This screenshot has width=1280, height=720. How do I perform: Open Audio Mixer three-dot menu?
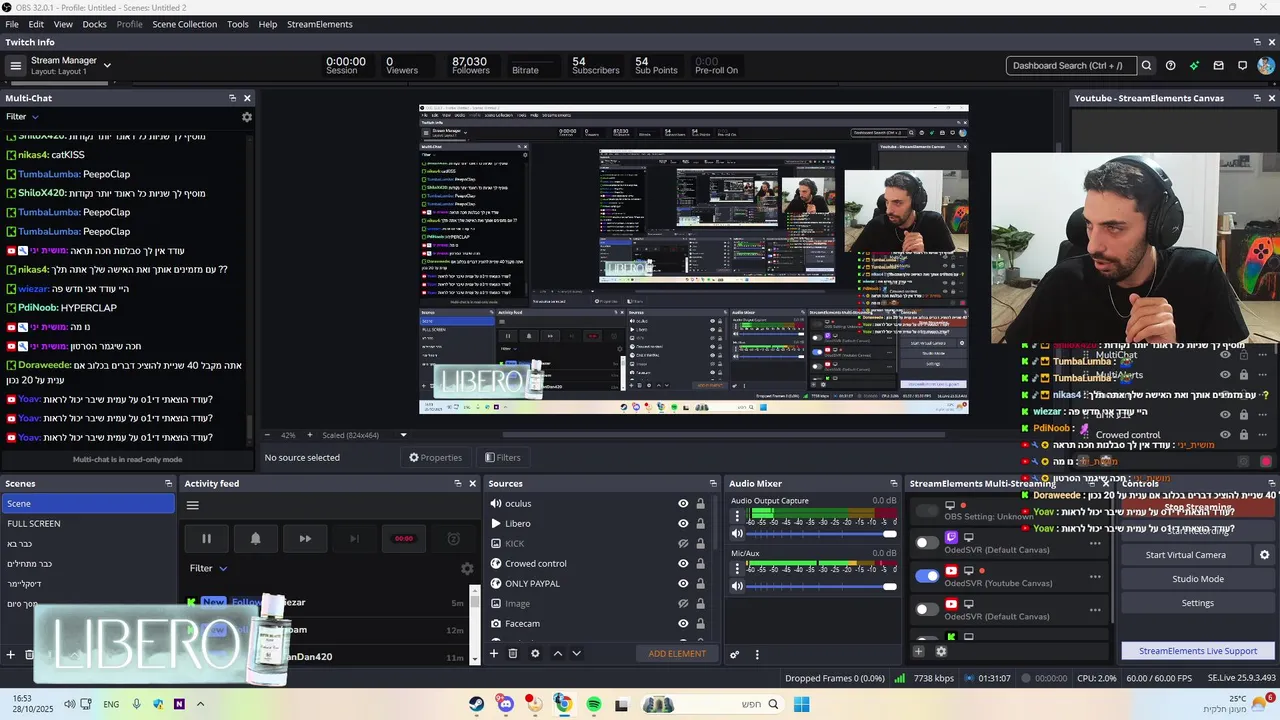[757, 654]
